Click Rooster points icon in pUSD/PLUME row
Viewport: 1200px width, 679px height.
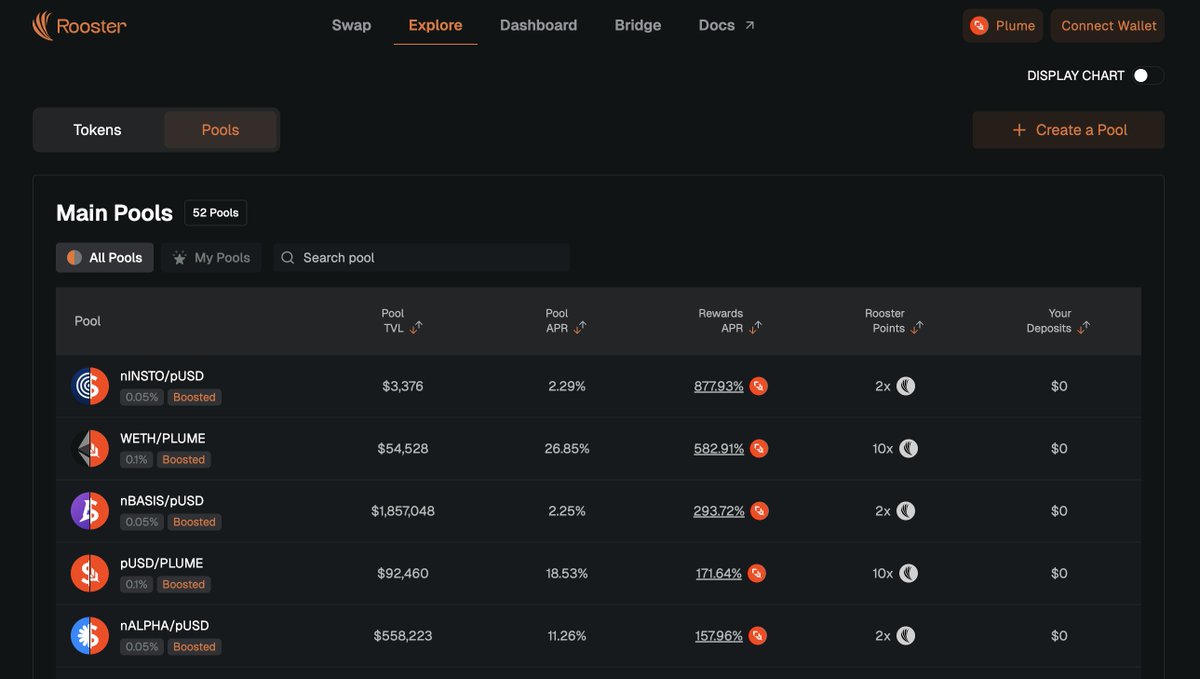(x=908, y=574)
